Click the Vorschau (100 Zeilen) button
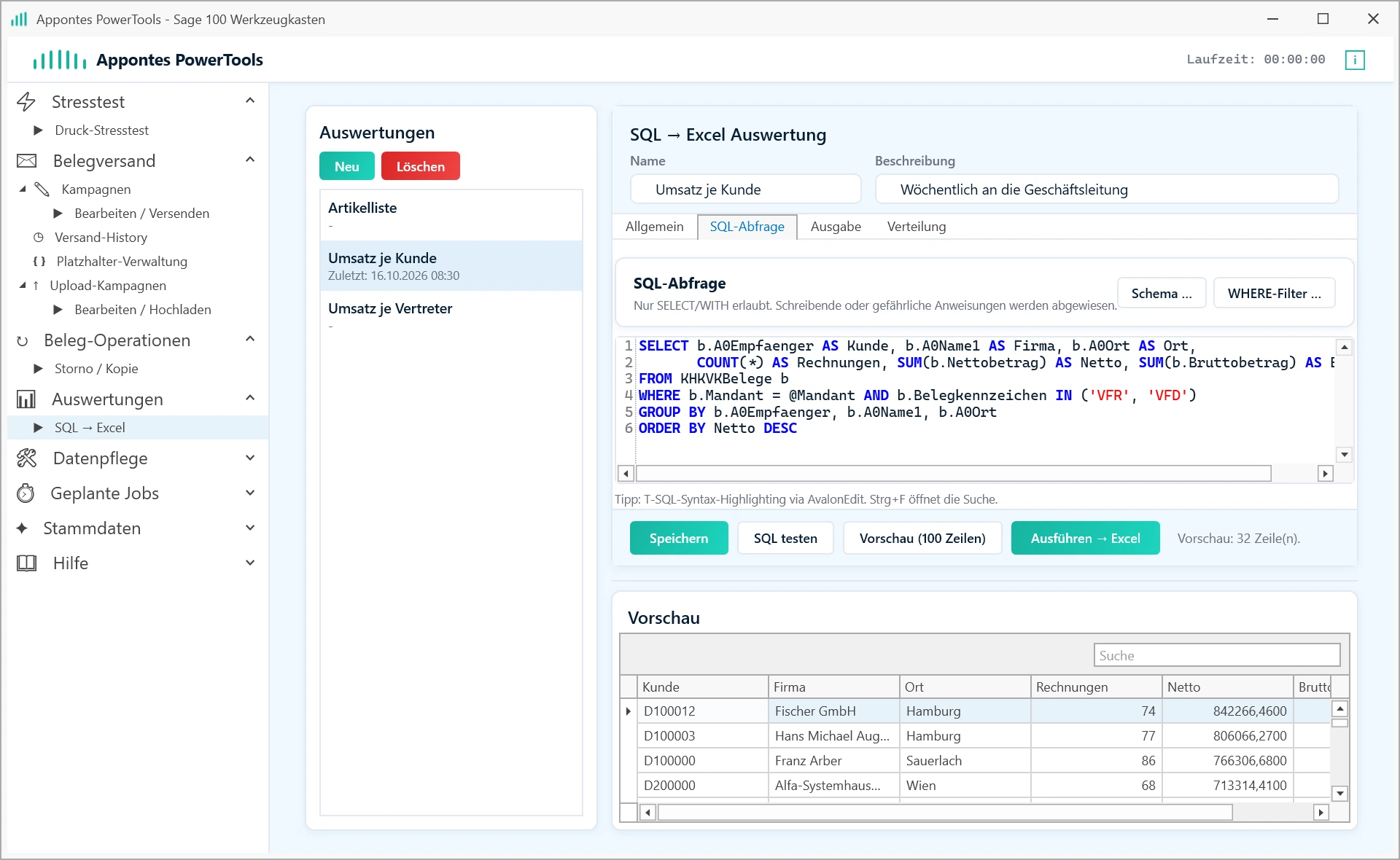The height and width of the screenshot is (860, 1400). pyautogui.click(x=922, y=538)
